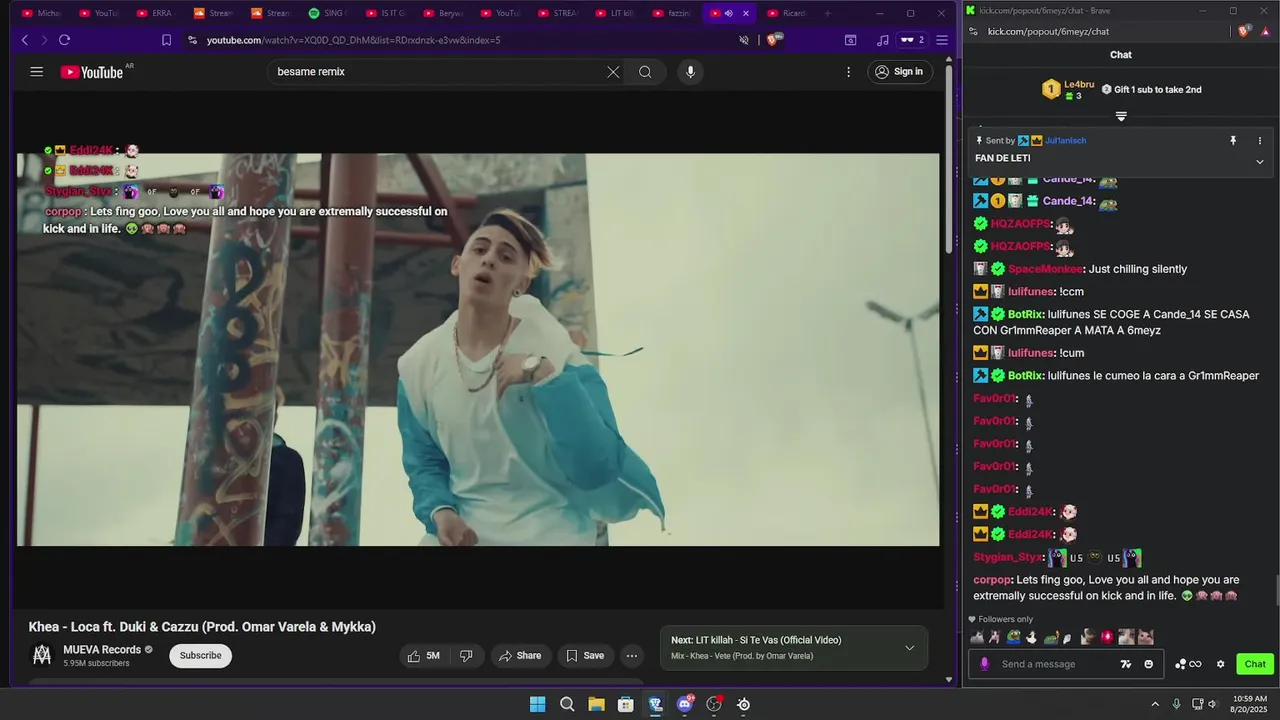Image resolution: width=1280 pixels, height=720 pixels.
Task: Expand the pinned FAN DE LETI message chevron
Action: (1260, 161)
